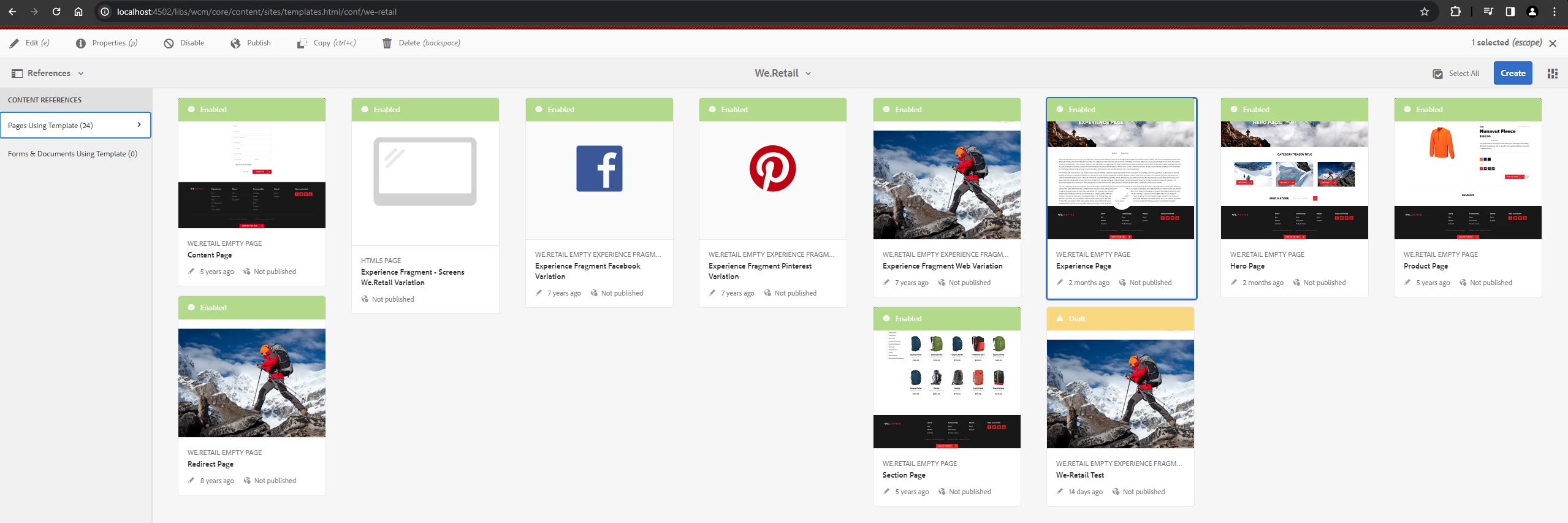The image size is (1568, 523).
Task: Open Properties via the info icon
Action: (80, 44)
